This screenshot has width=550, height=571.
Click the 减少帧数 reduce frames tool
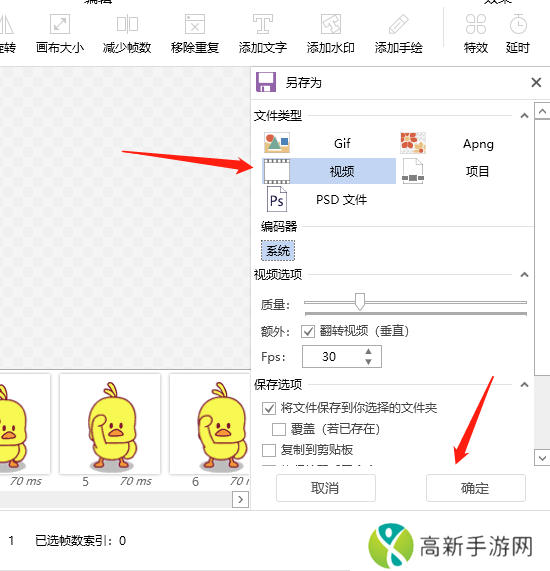point(127,34)
